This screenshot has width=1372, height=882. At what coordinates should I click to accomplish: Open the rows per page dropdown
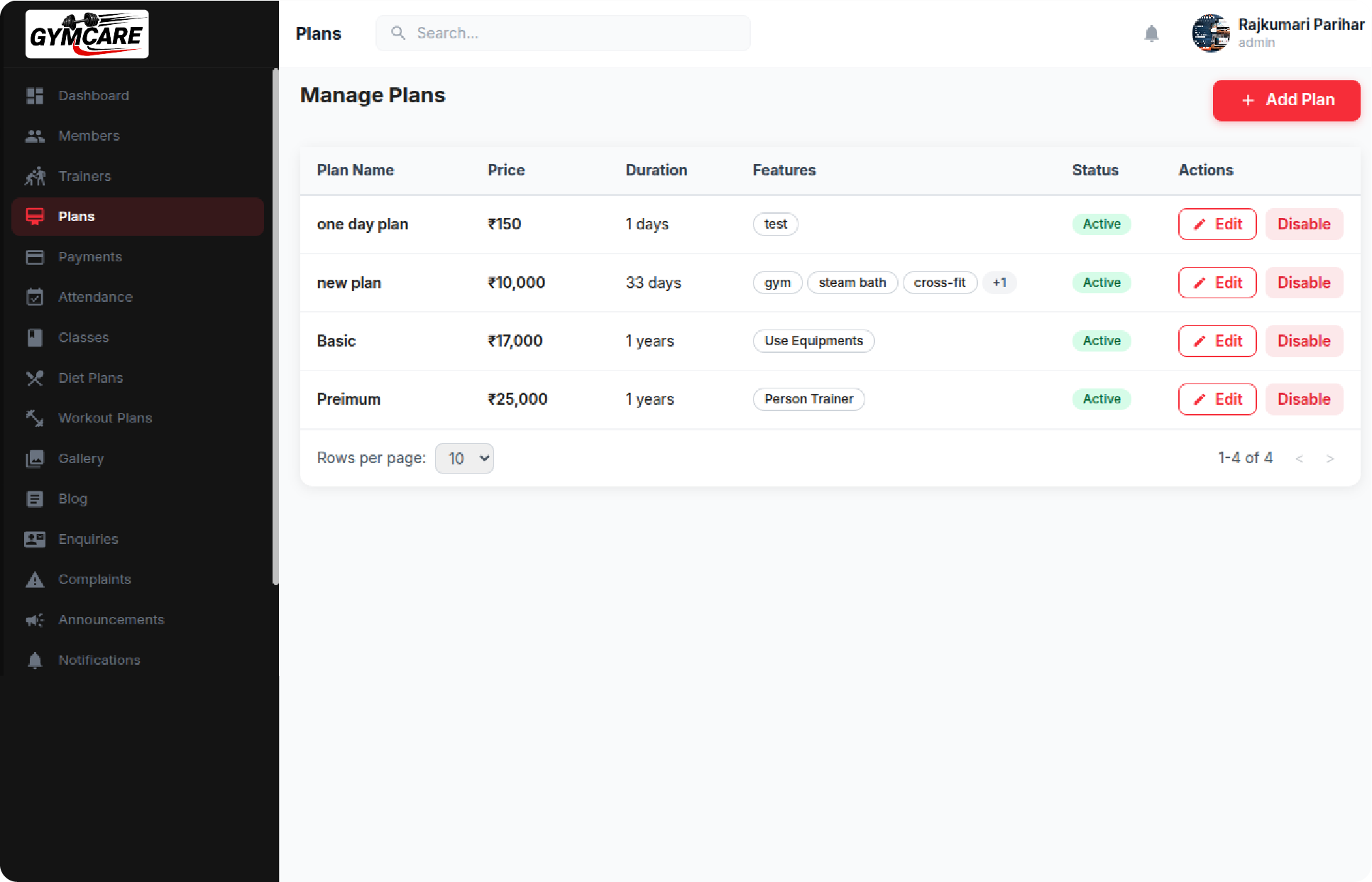click(x=464, y=458)
